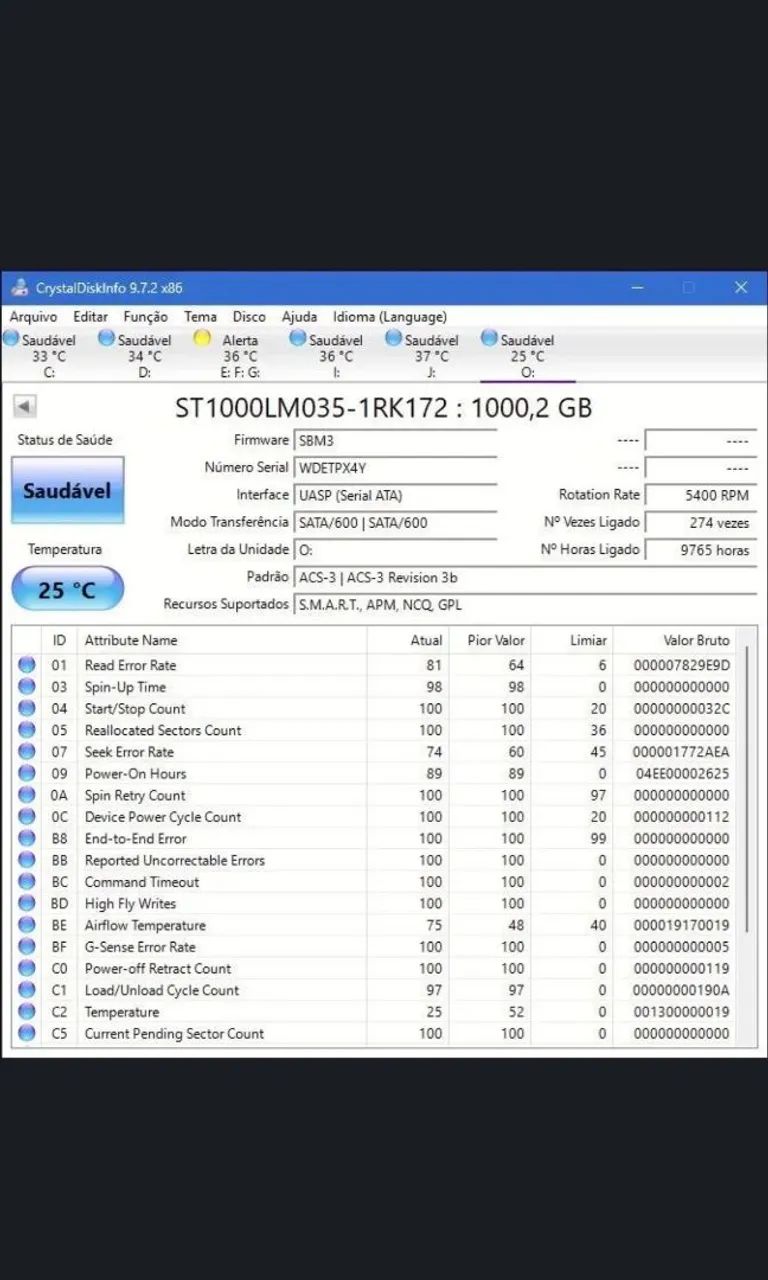Click the serial number field WDETPX4Y

pos(395,467)
